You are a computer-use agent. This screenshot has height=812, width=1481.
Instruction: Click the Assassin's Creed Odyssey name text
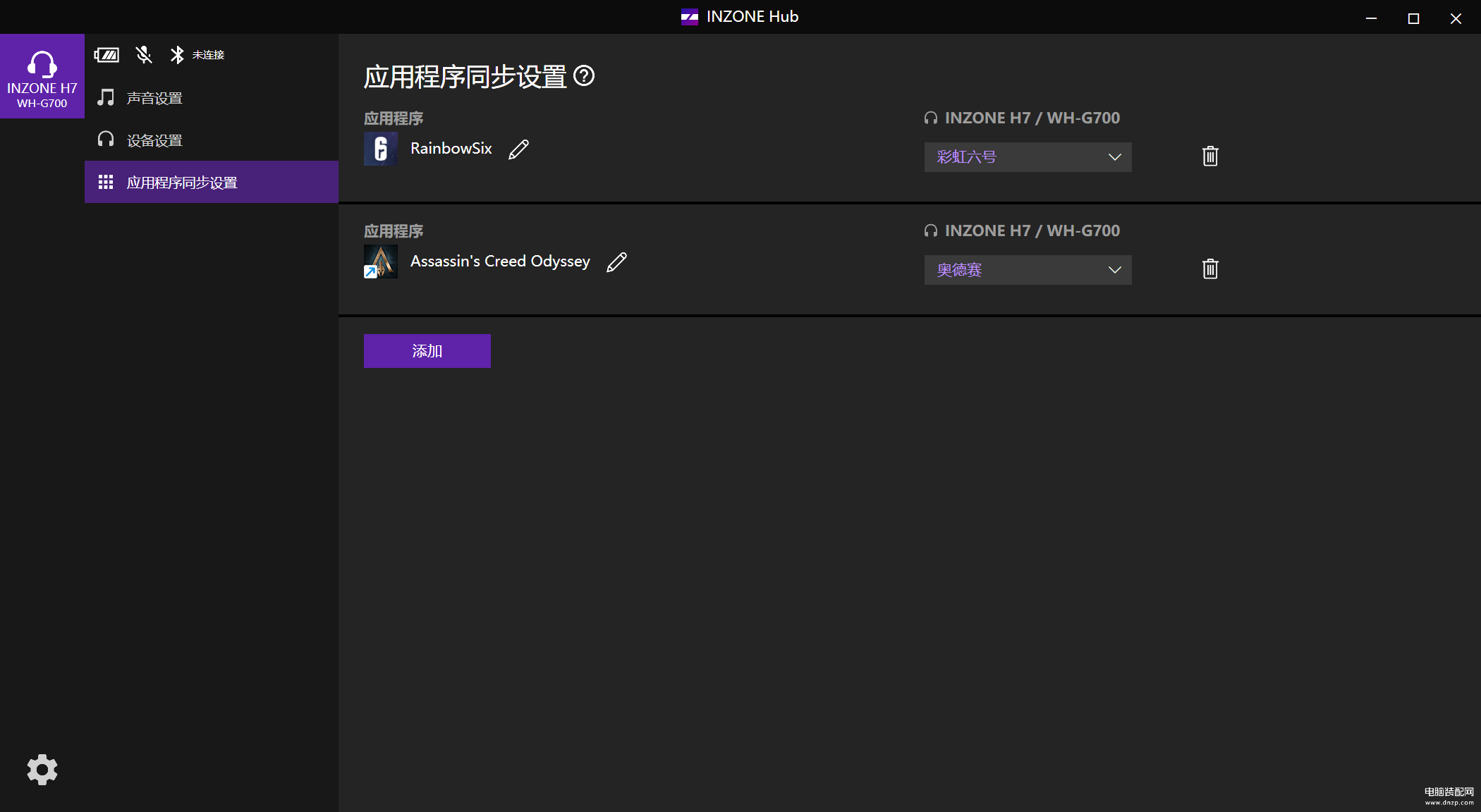pyautogui.click(x=500, y=262)
